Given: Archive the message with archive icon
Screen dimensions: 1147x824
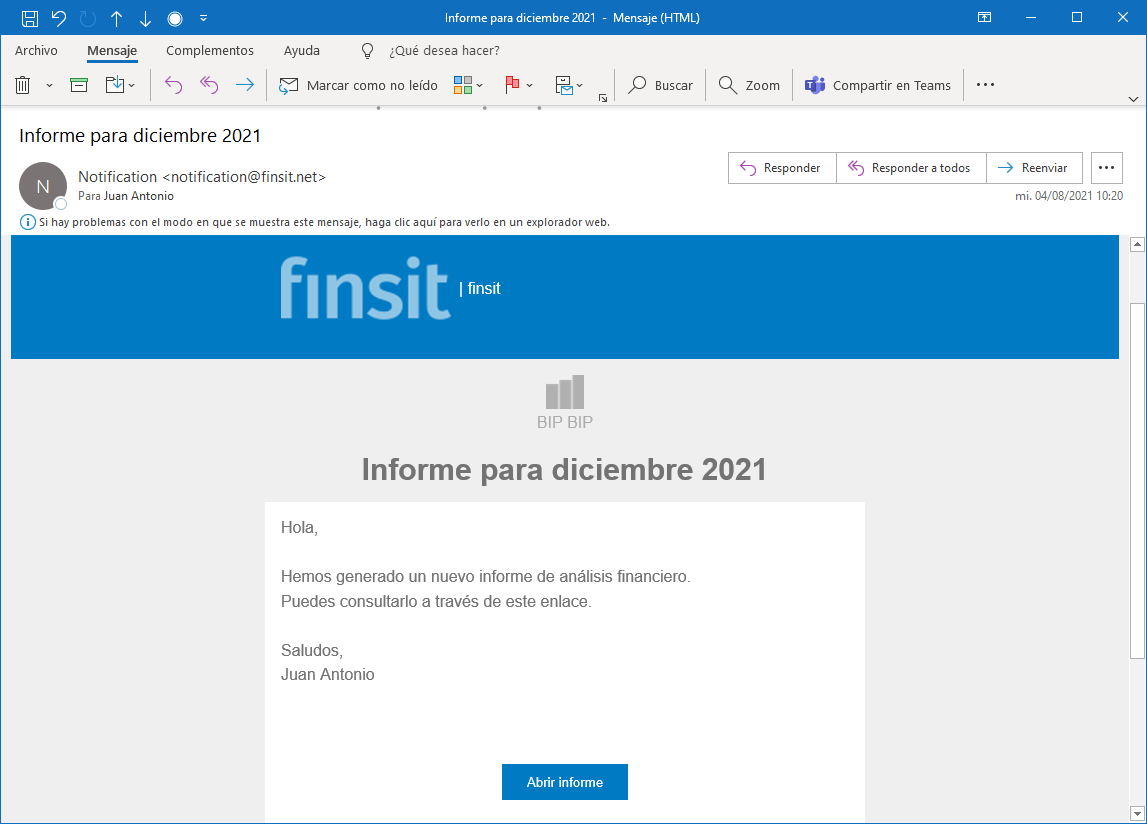Looking at the screenshot, I should pyautogui.click(x=79, y=85).
